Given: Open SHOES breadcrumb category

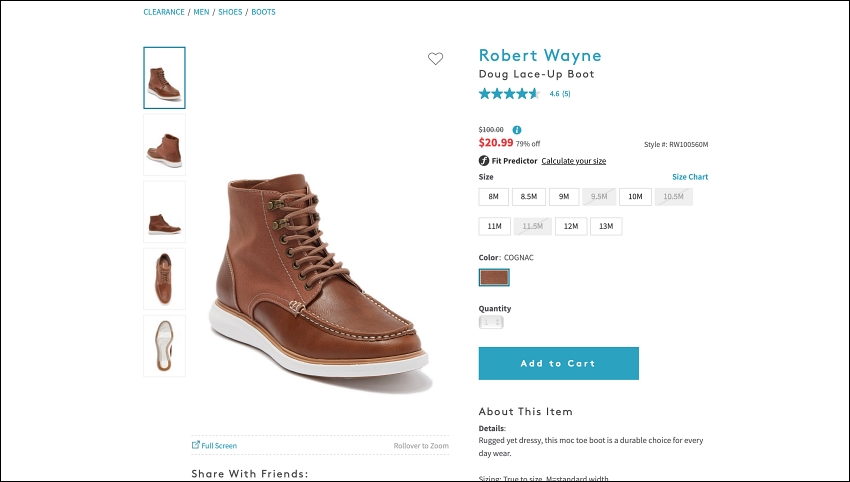Looking at the screenshot, I should [230, 12].
